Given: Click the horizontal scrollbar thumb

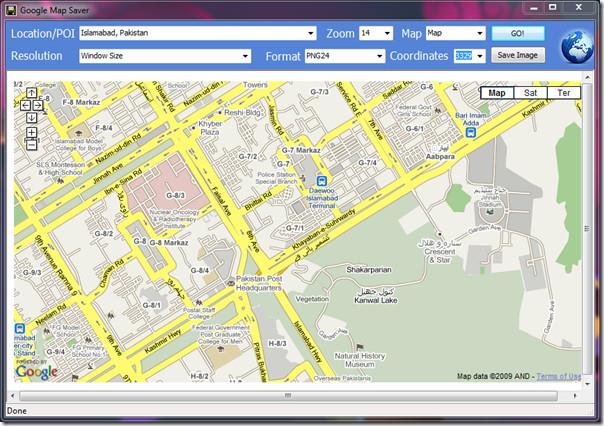Looking at the screenshot, I should 288,396.
